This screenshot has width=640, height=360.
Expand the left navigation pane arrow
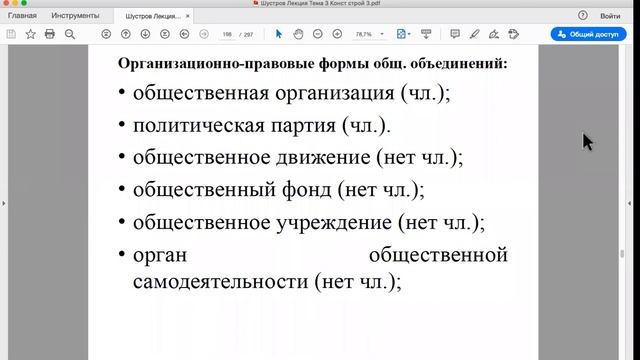coord(4,203)
